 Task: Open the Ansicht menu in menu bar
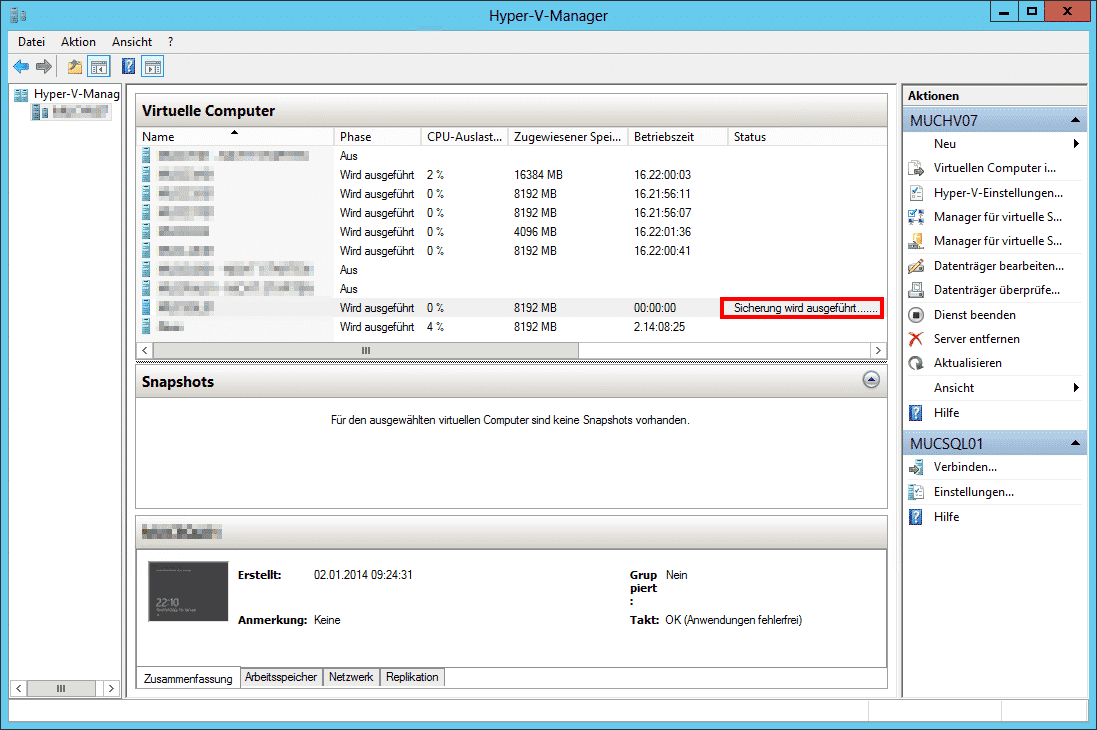[132, 42]
